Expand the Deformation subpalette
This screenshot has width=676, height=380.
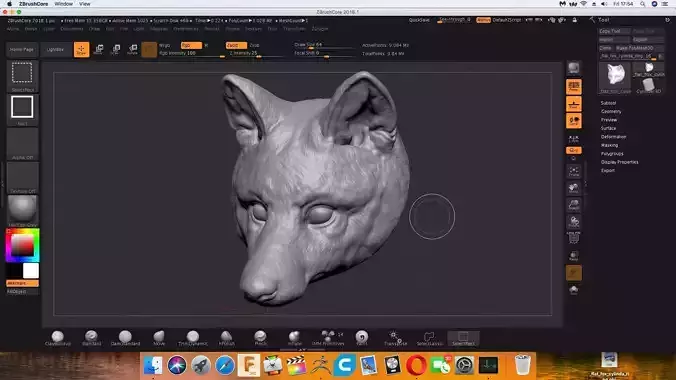613,137
